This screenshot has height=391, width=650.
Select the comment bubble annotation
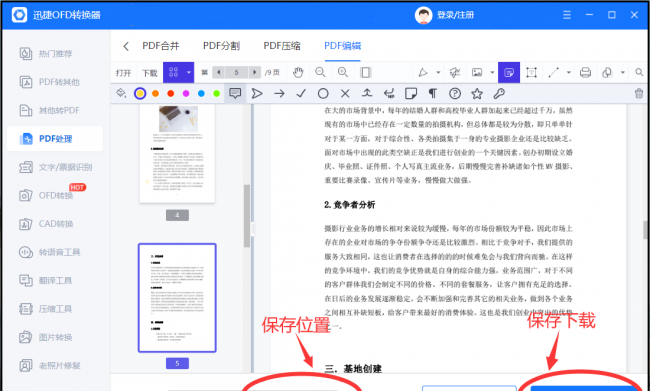click(235, 93)
